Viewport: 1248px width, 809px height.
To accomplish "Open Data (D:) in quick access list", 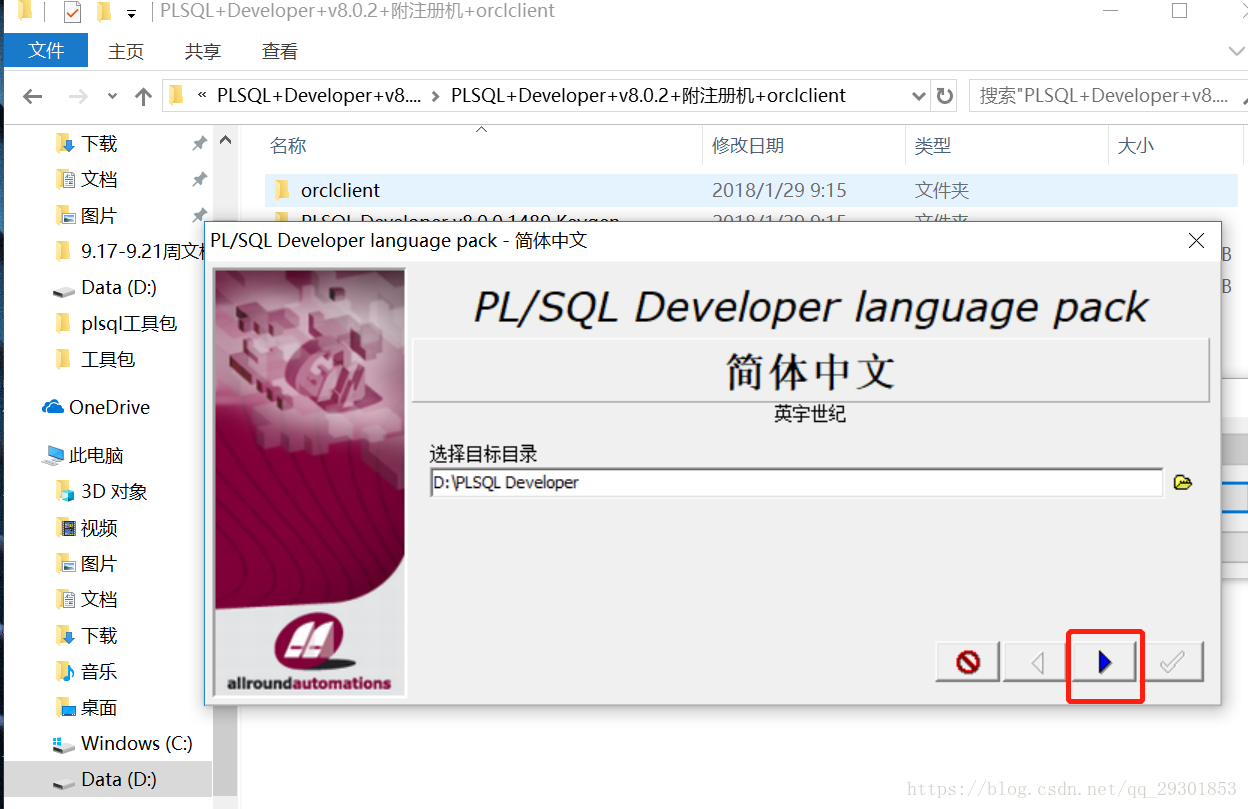I will (118, 288).
